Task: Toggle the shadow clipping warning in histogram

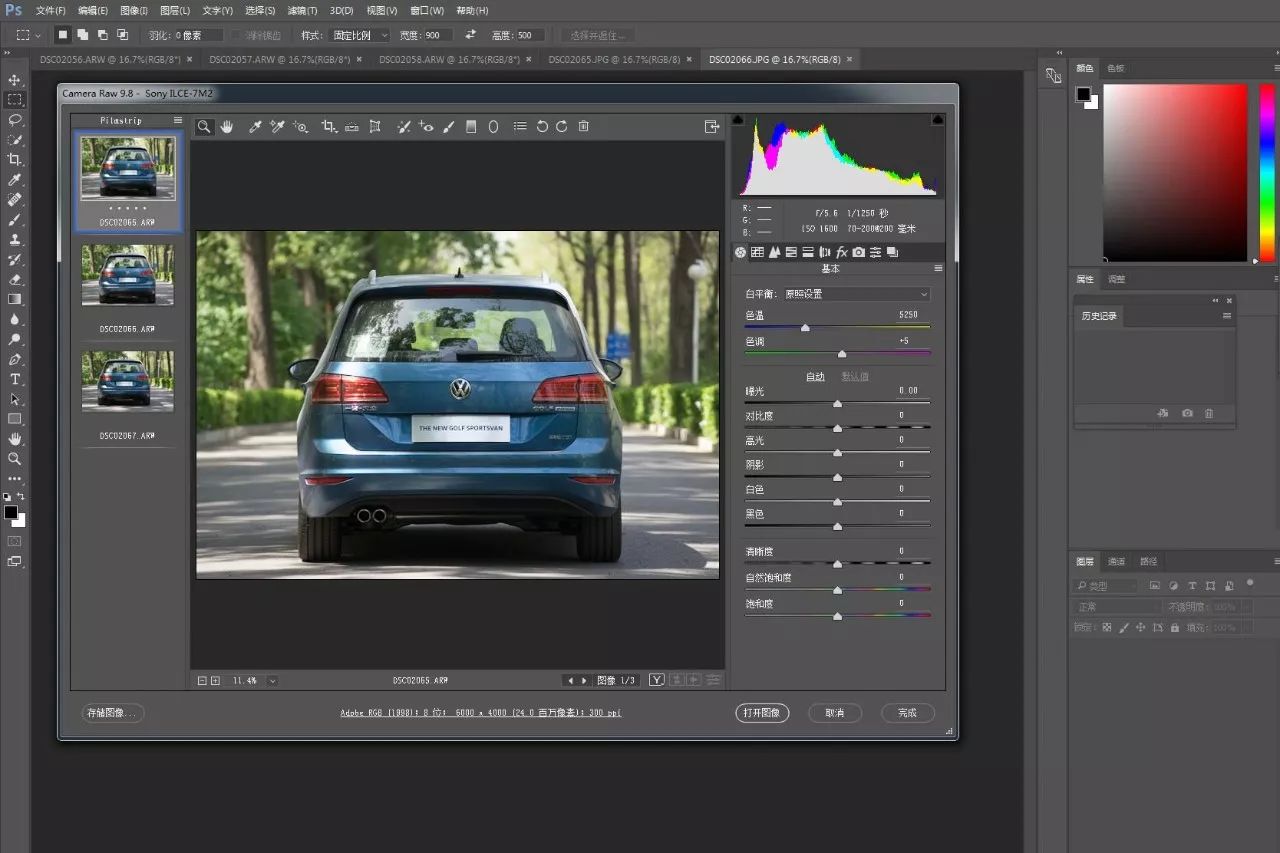Action: 738,120
